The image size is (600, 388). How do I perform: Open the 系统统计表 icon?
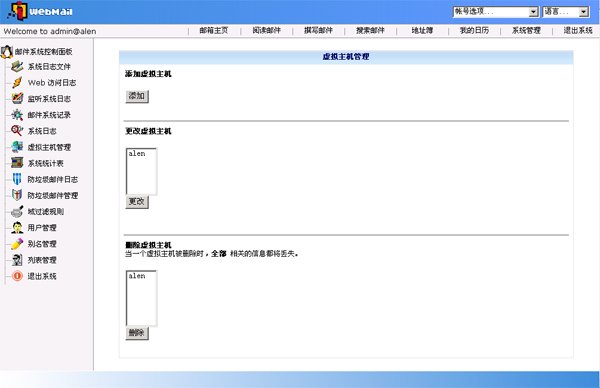coord(17,163)
